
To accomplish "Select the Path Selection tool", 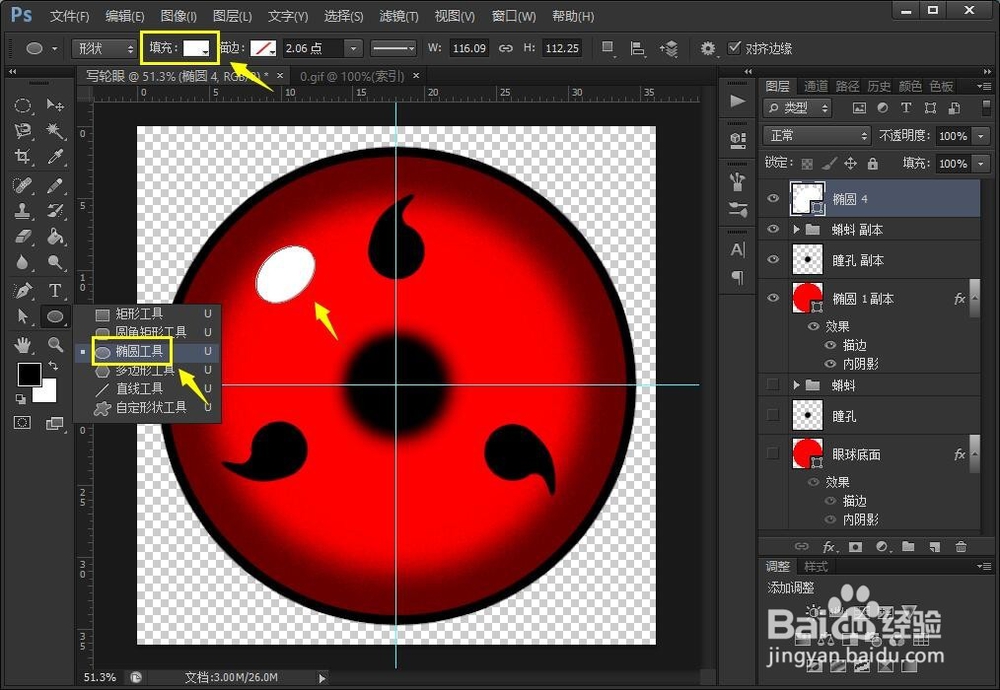I will point(23,316).
